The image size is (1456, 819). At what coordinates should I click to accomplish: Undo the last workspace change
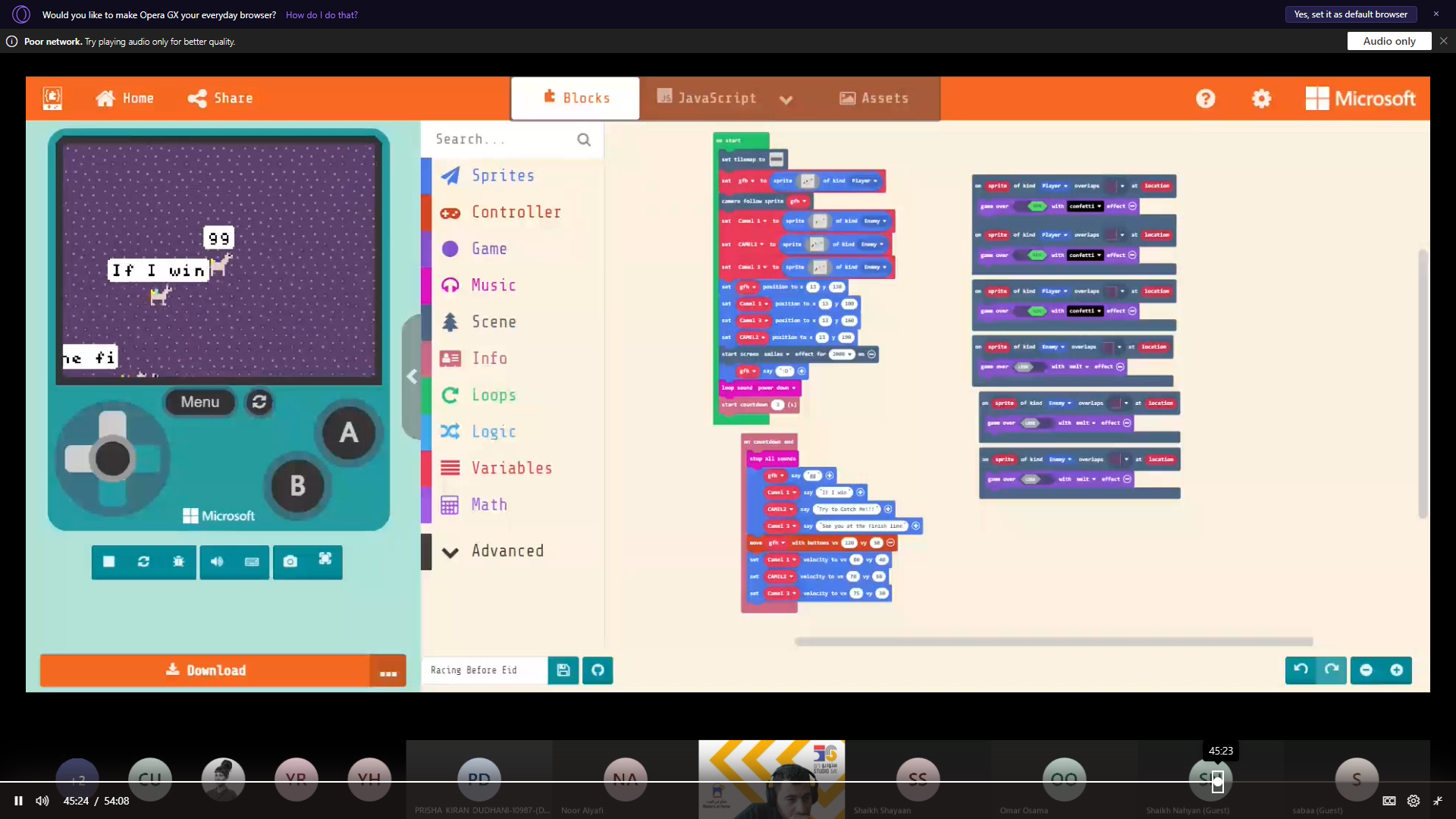(x=1301, y=670)
